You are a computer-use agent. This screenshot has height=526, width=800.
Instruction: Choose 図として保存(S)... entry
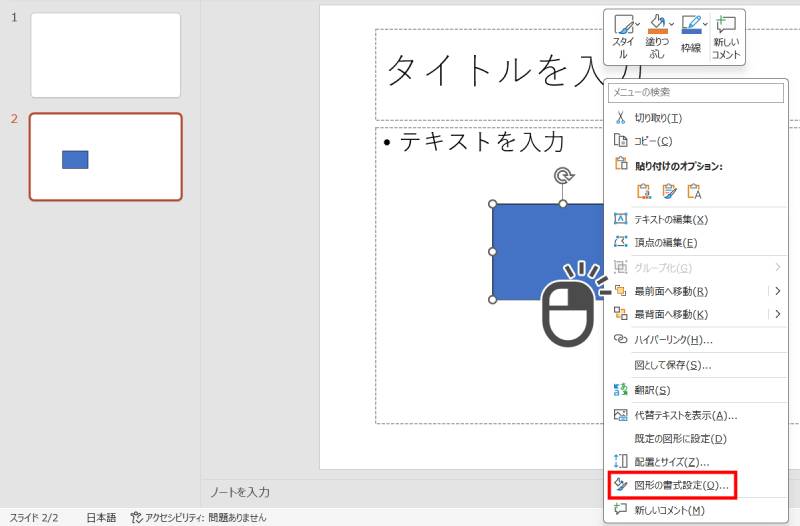click(x=695, y=365)
